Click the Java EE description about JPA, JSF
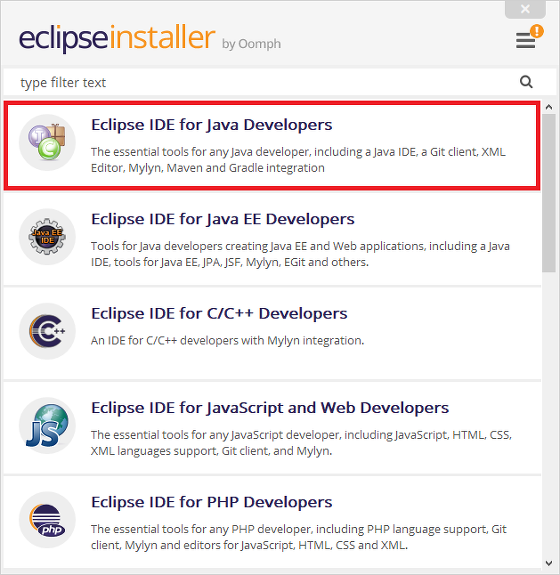This screenshot has width=560, height=575. pyautogui.click(x=300, y=254)
